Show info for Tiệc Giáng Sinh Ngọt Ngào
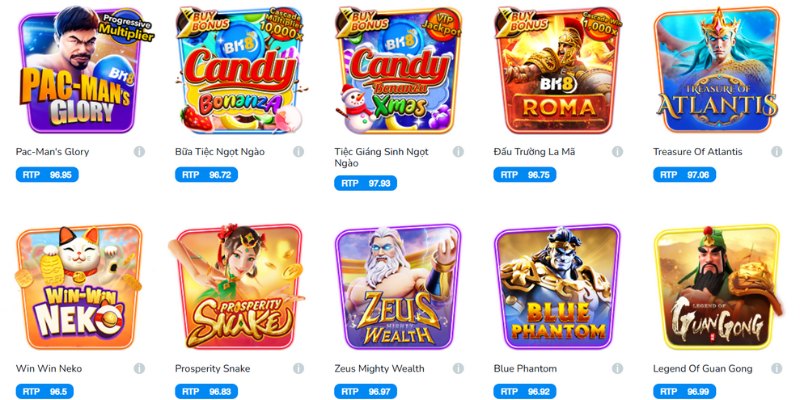The image size is (800, 400). [x=458, y=152]
